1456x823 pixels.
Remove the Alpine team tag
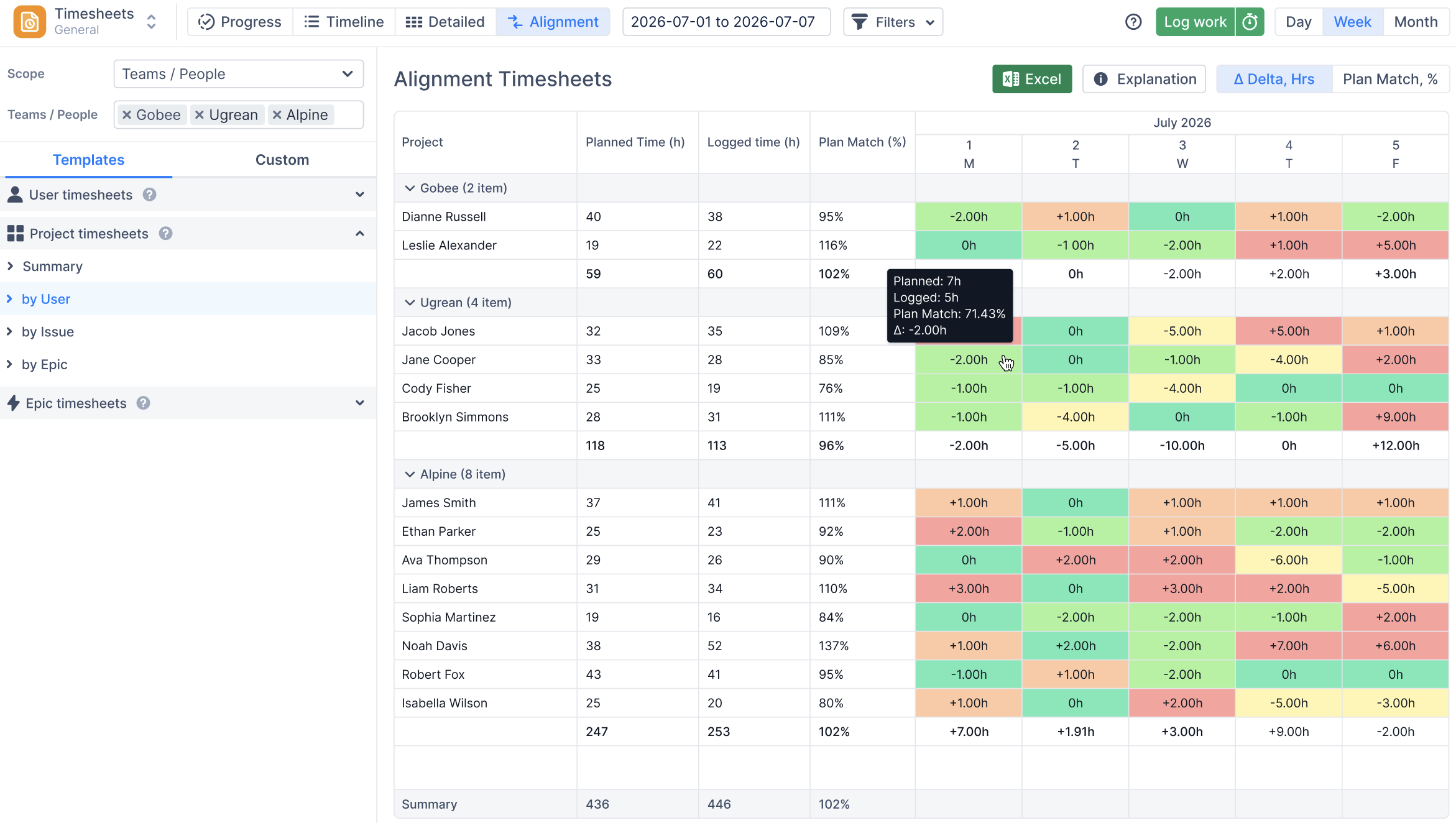click(x=277, y=115)
